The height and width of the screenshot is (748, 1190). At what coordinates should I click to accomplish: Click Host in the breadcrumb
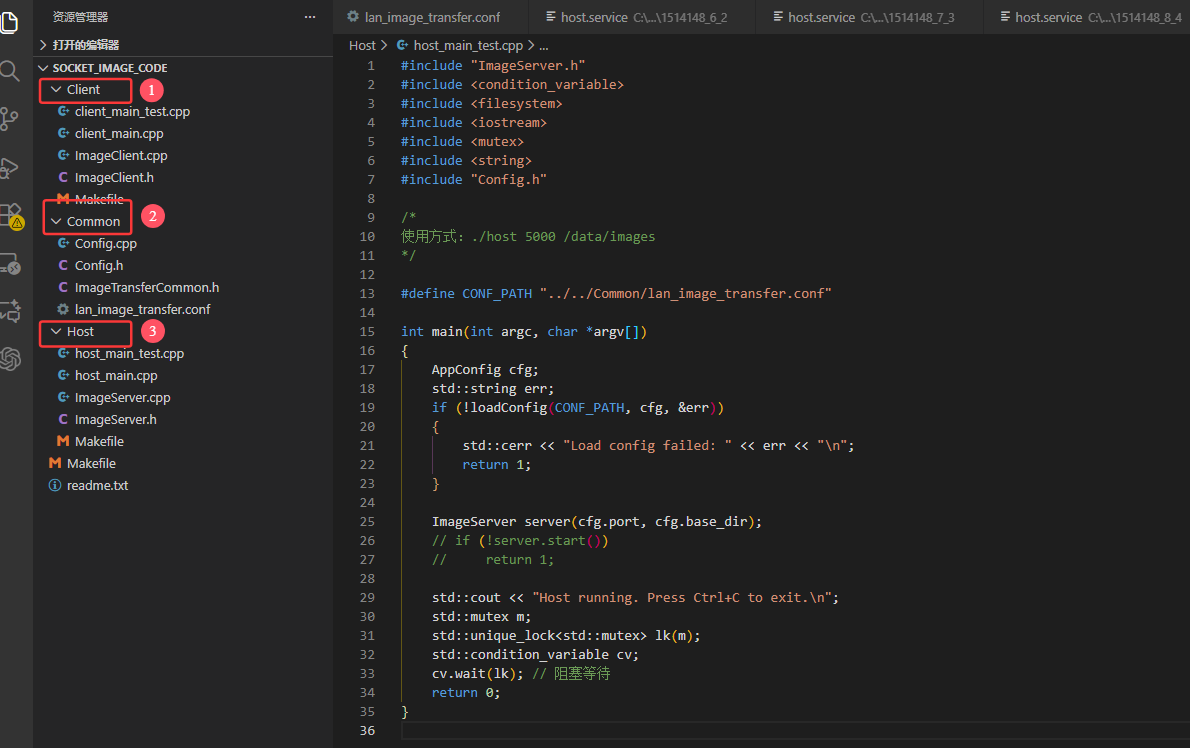coord(362,46)
